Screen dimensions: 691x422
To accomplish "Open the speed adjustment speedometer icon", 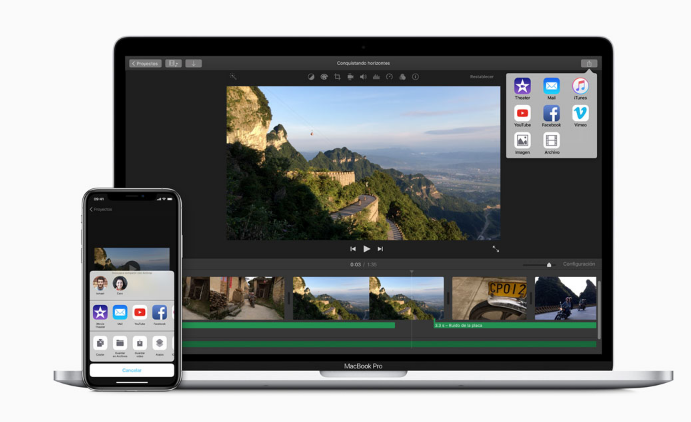I will tap(389, 76).
